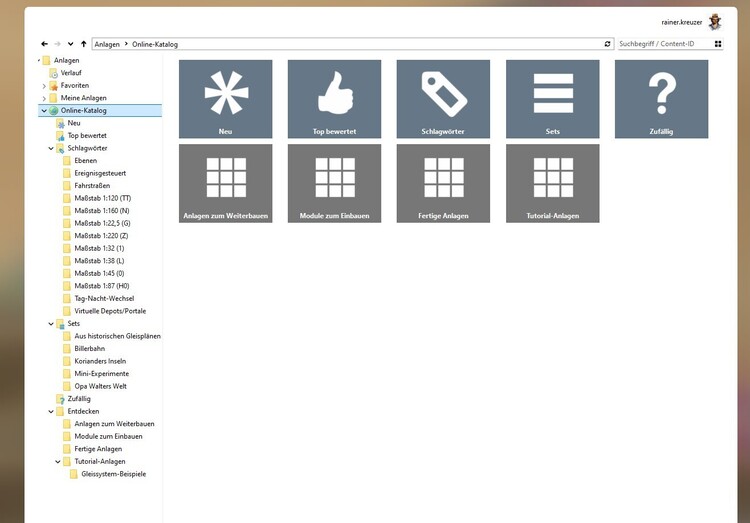The image size is (750, 523).
Task: Open breadcrumb arrow between Anlagen and Online-Katalog
Action: (x=126, y=44)
